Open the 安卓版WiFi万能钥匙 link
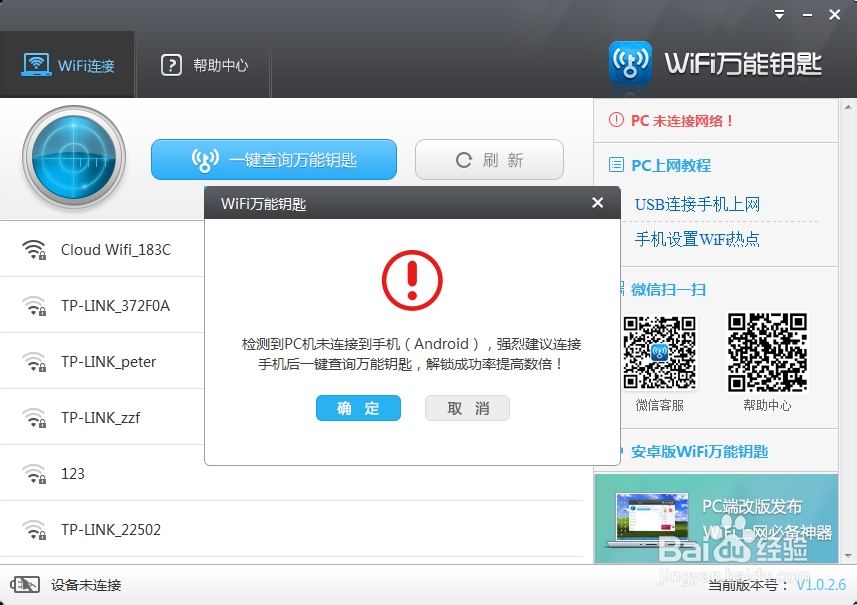This screenshot has width=857, height=605. point(700,451)
